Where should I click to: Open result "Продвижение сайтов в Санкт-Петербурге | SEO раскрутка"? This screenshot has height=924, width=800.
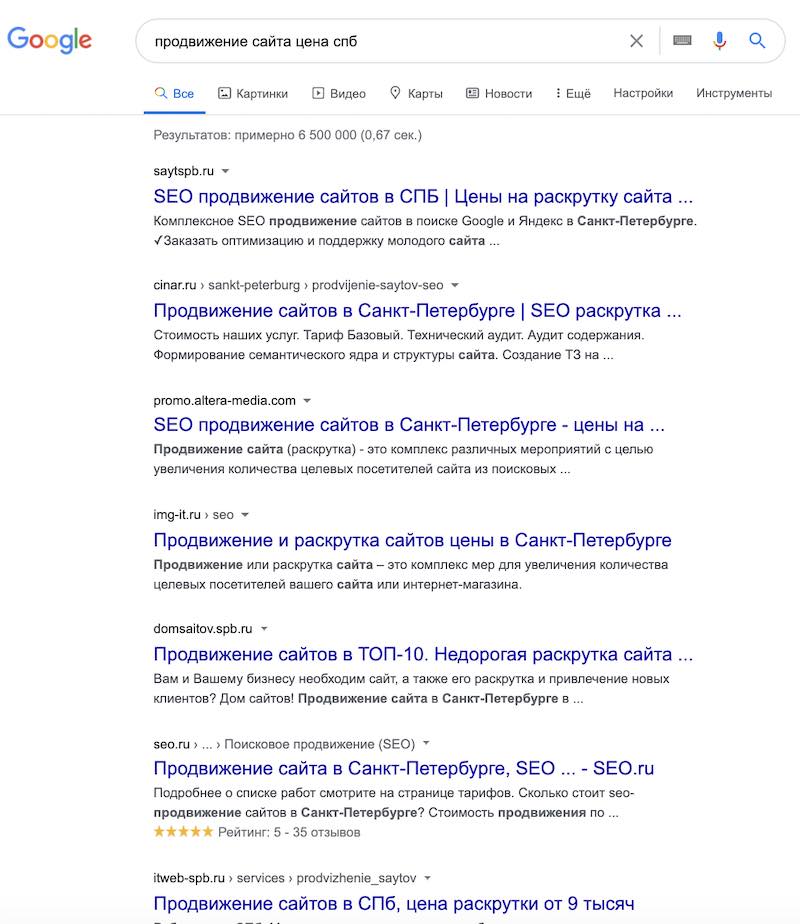click(417, 311)
